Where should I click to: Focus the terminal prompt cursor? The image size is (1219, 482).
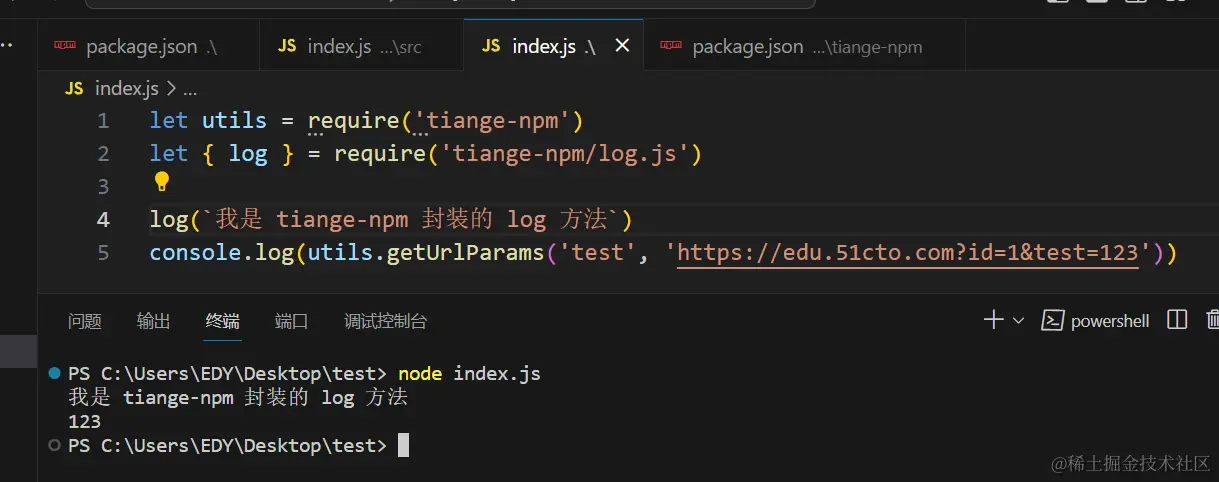[x=403, y=446]
